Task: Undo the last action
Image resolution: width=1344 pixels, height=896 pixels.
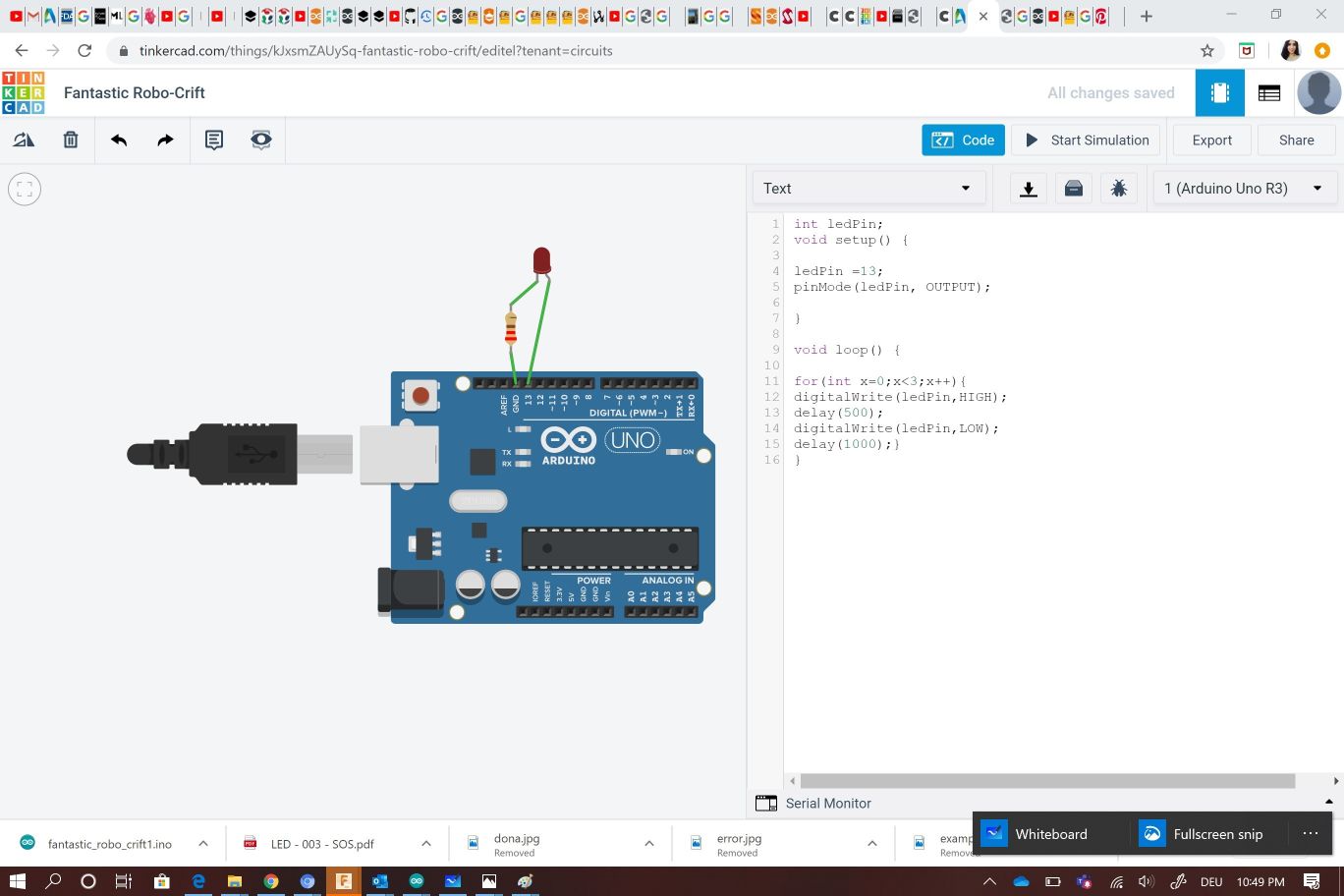Action: [119, 140]
